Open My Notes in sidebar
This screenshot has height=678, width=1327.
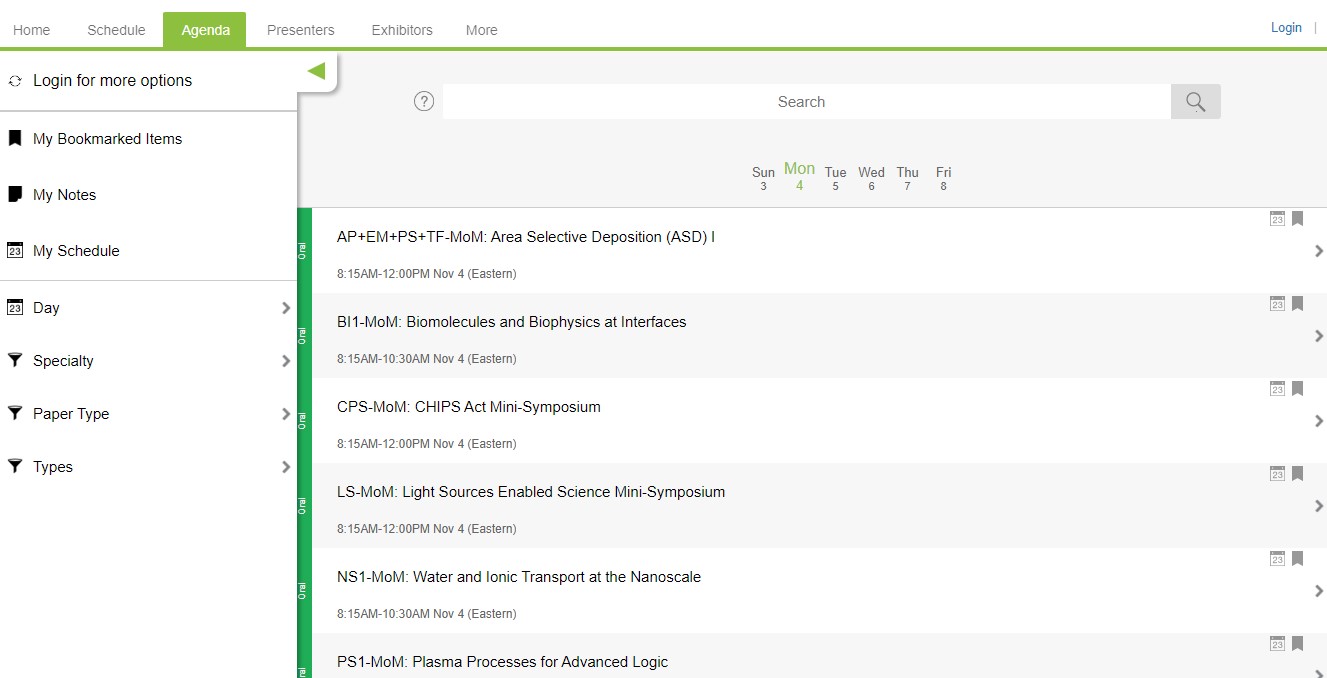[x=64, y=195]
